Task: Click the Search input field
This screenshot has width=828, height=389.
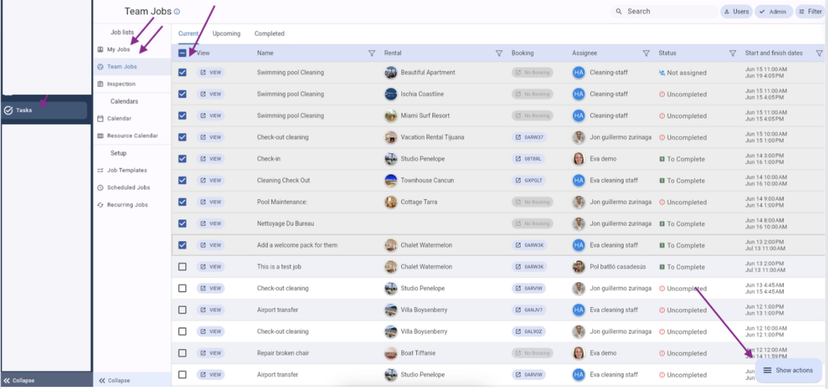Action: pyautogui.click(x=664, y=12)
